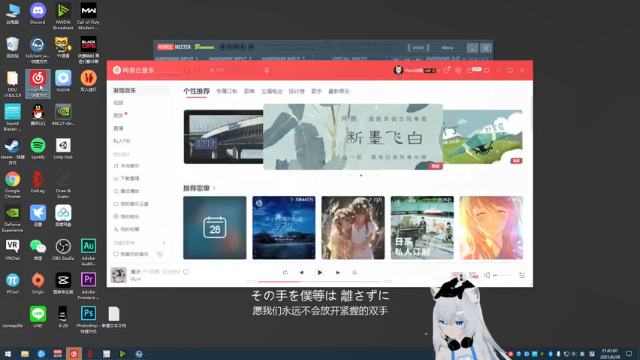This screenshot has height=360, width=640.
Task: Open the play queue list icon
Action: pyautogui.click(x=522, y=276)
